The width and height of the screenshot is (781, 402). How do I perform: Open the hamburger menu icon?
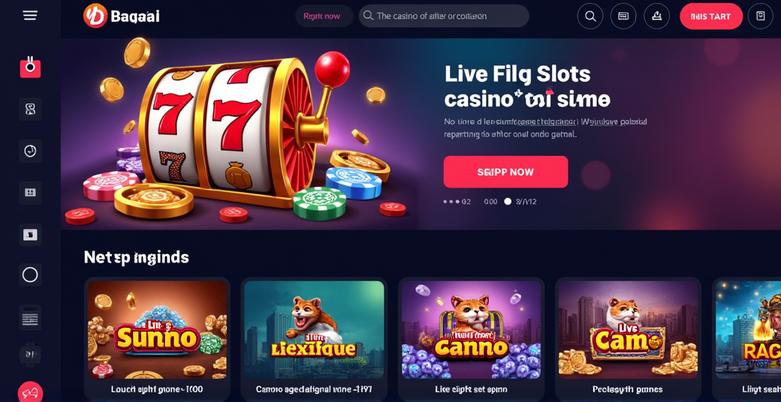(x=30, y=16)
